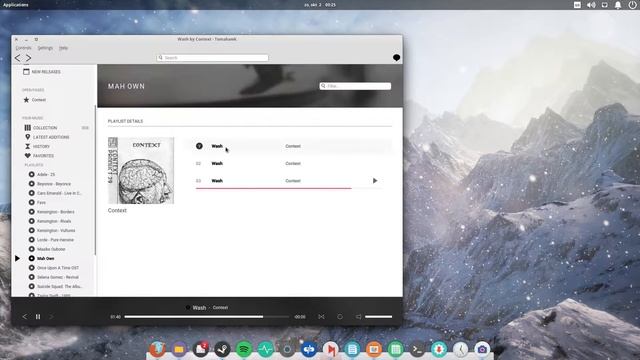Open the Controls menu

point(23,48)
